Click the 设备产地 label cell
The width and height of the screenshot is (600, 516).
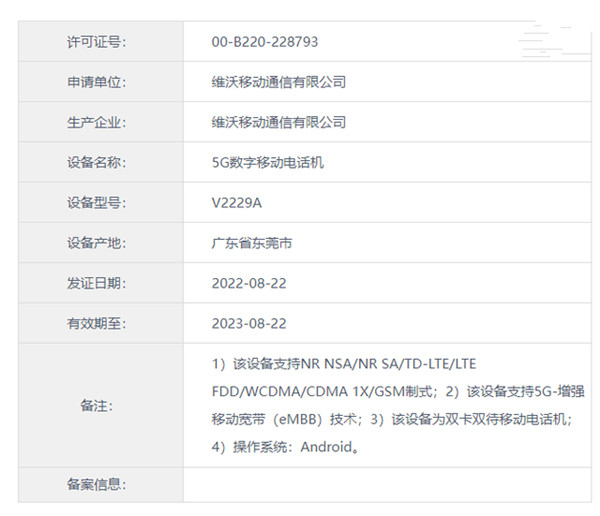tap(97, 243)
